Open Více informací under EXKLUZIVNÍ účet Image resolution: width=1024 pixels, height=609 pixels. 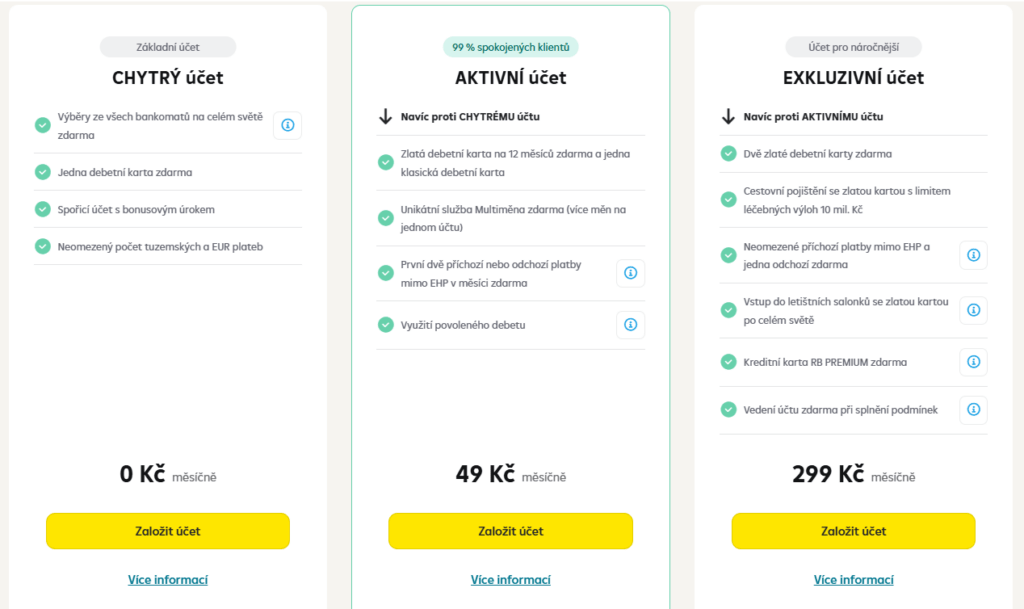(854, 579)
